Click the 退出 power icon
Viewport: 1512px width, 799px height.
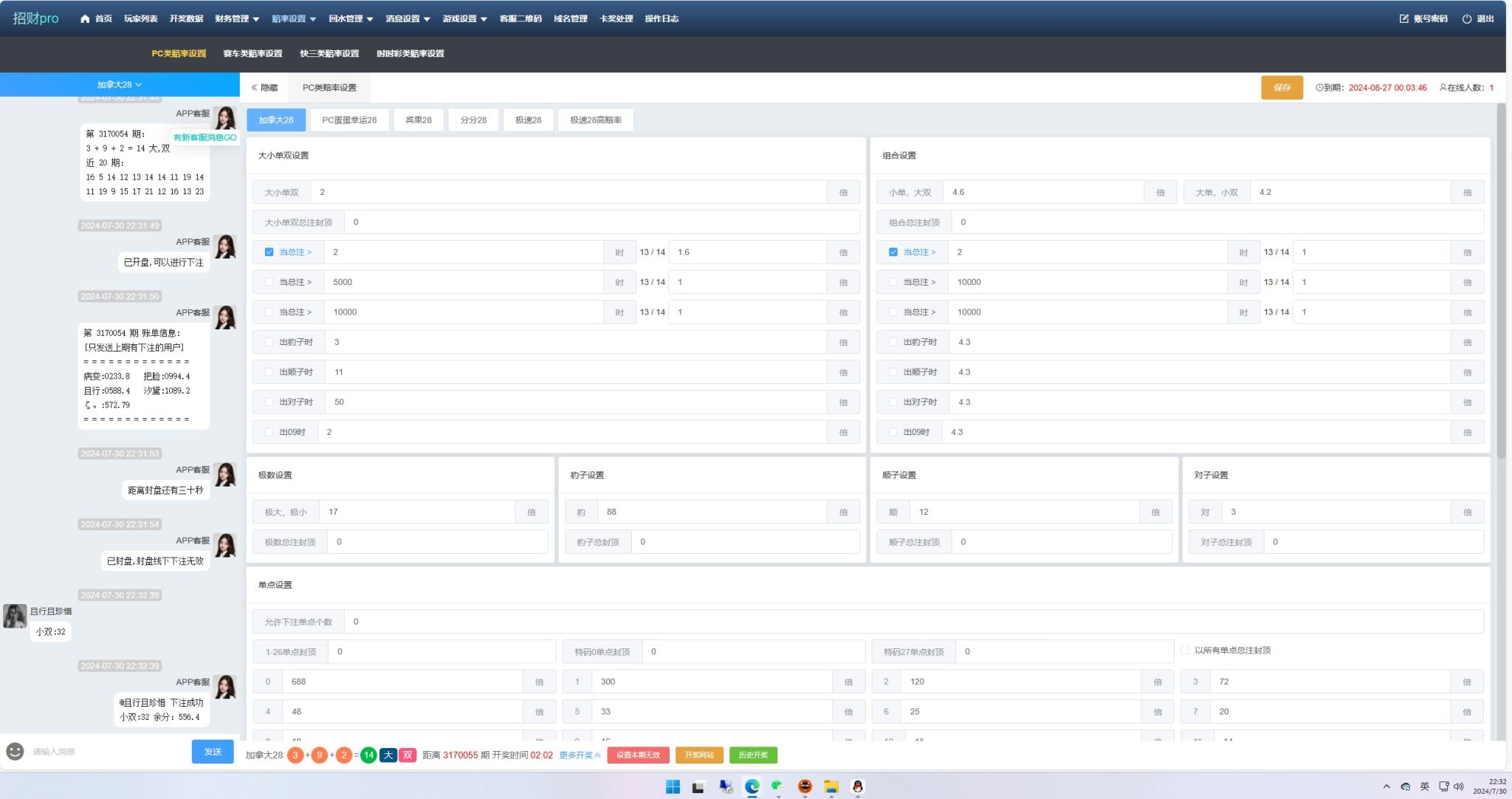point(1466,18)
